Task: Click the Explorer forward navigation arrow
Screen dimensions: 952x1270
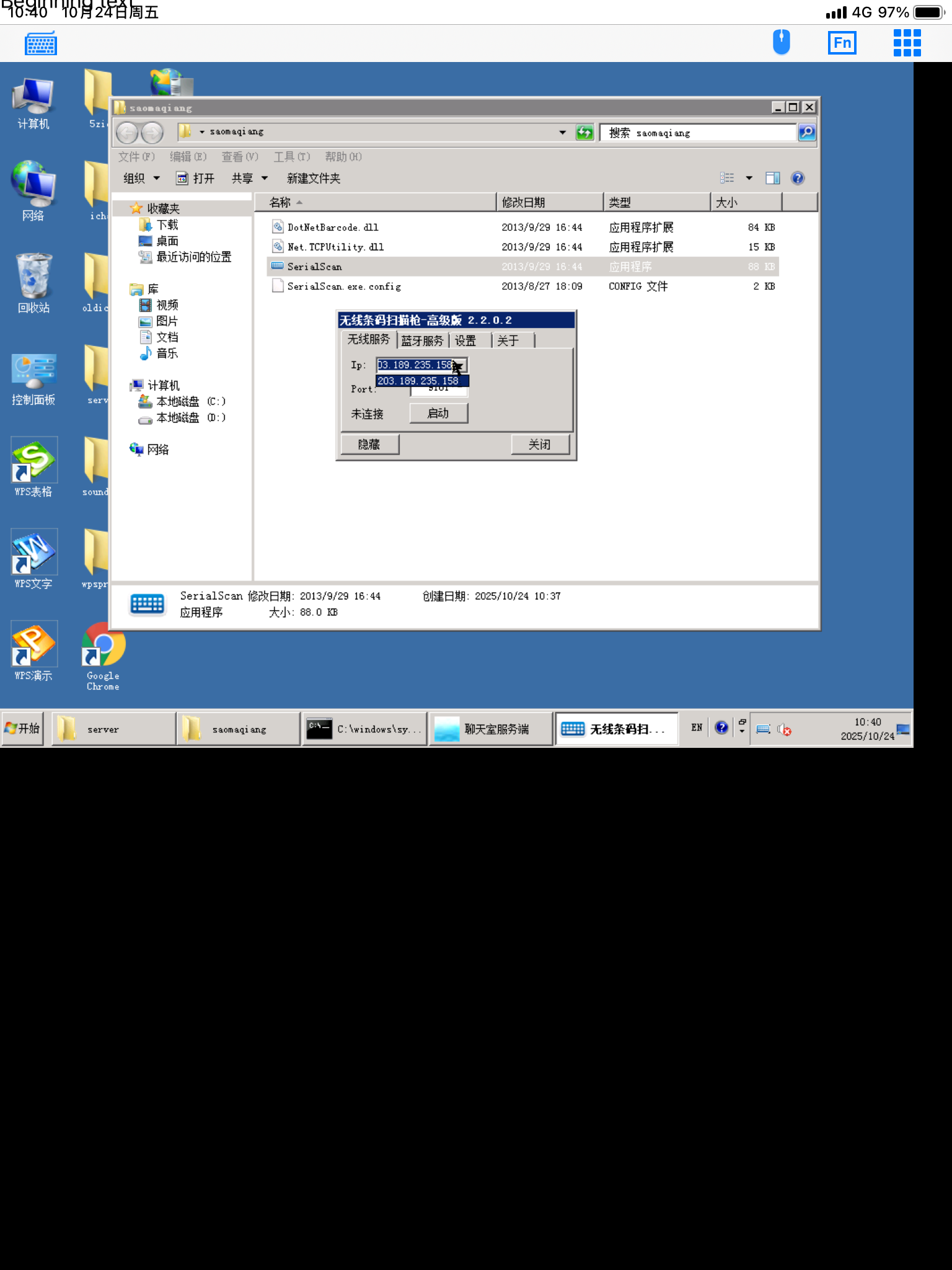Action: (152, 132)
